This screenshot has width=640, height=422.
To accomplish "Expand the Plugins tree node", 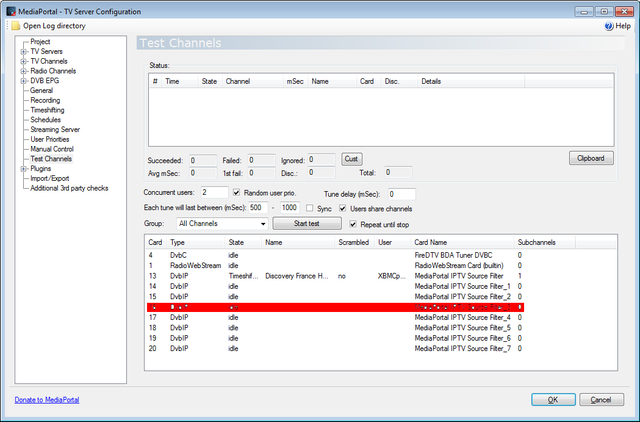I will pos(23,169).
